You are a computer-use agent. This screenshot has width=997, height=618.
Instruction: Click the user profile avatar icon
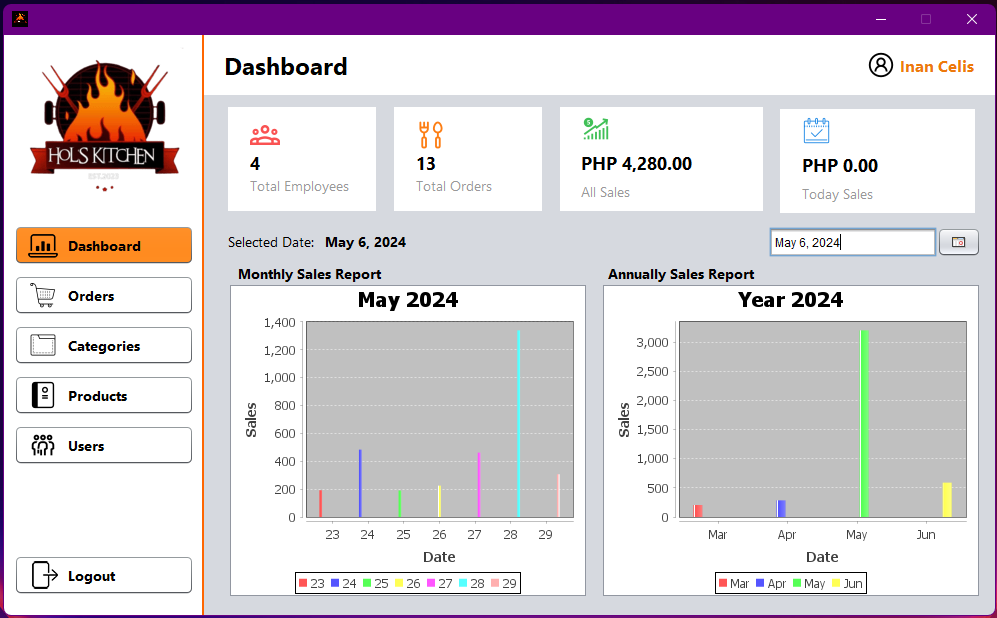pos(880,66)
